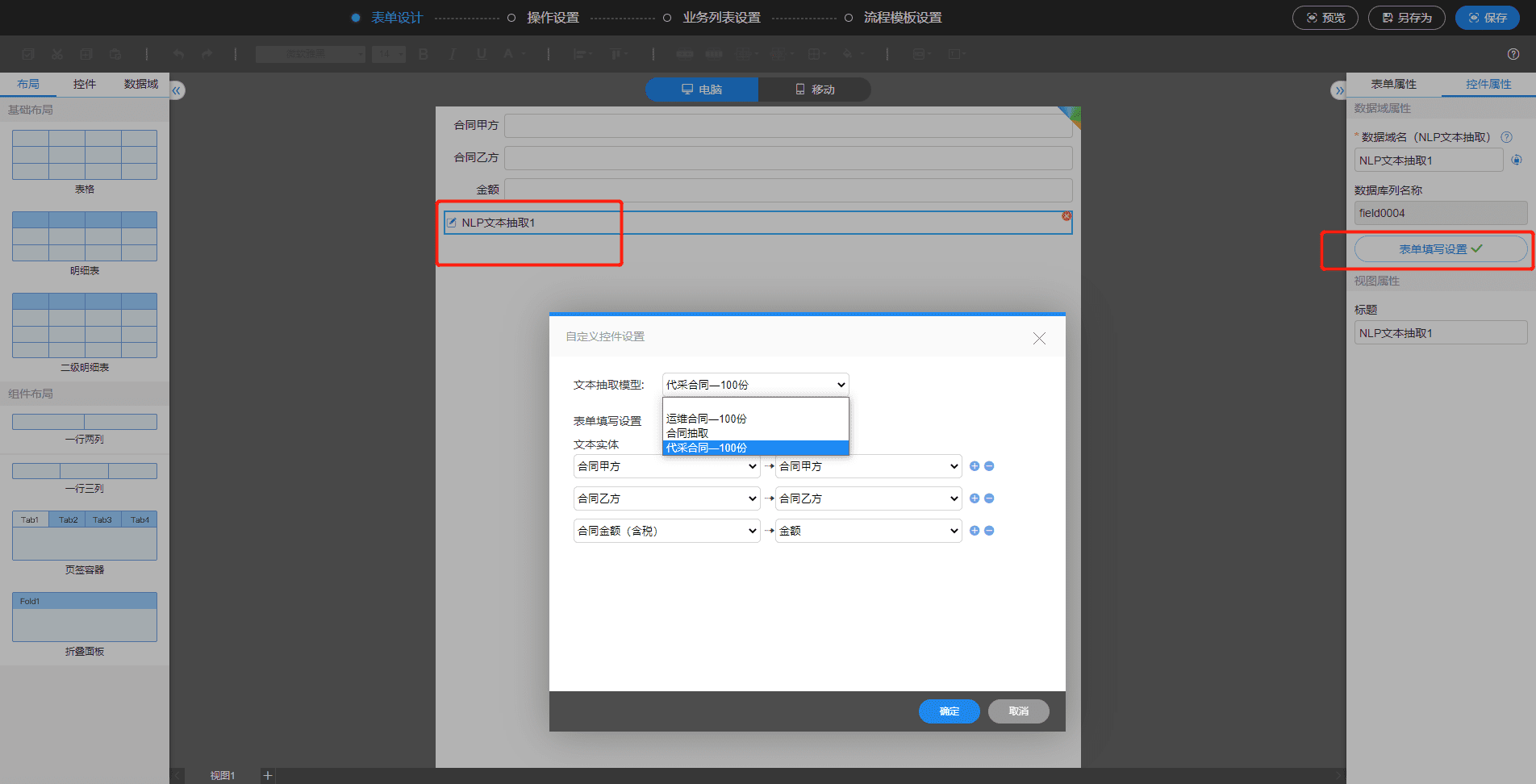Open 表单填写设置 in the properties panel

pyautogui.click(x=1441, y=249)
